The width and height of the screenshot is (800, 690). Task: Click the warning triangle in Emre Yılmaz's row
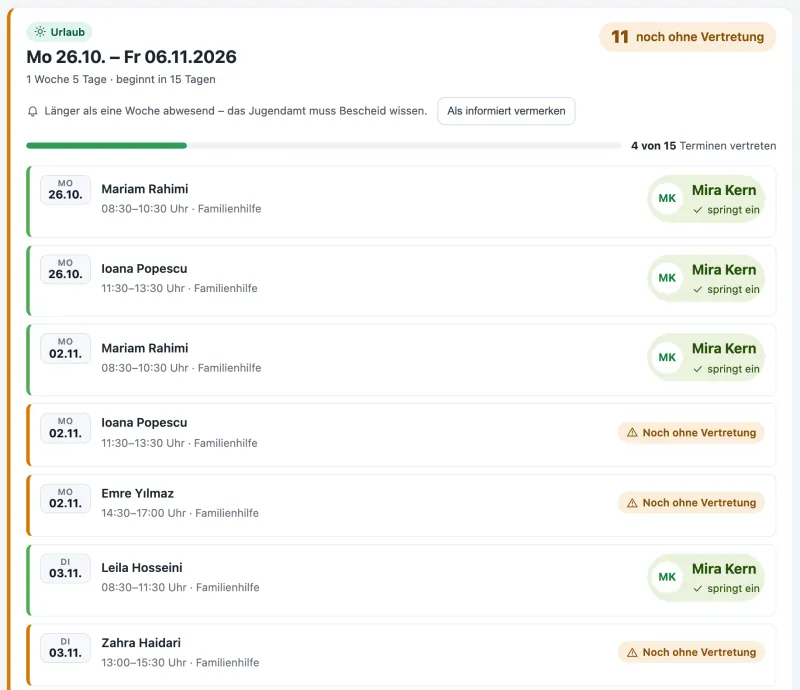click(x=632, y=503)
